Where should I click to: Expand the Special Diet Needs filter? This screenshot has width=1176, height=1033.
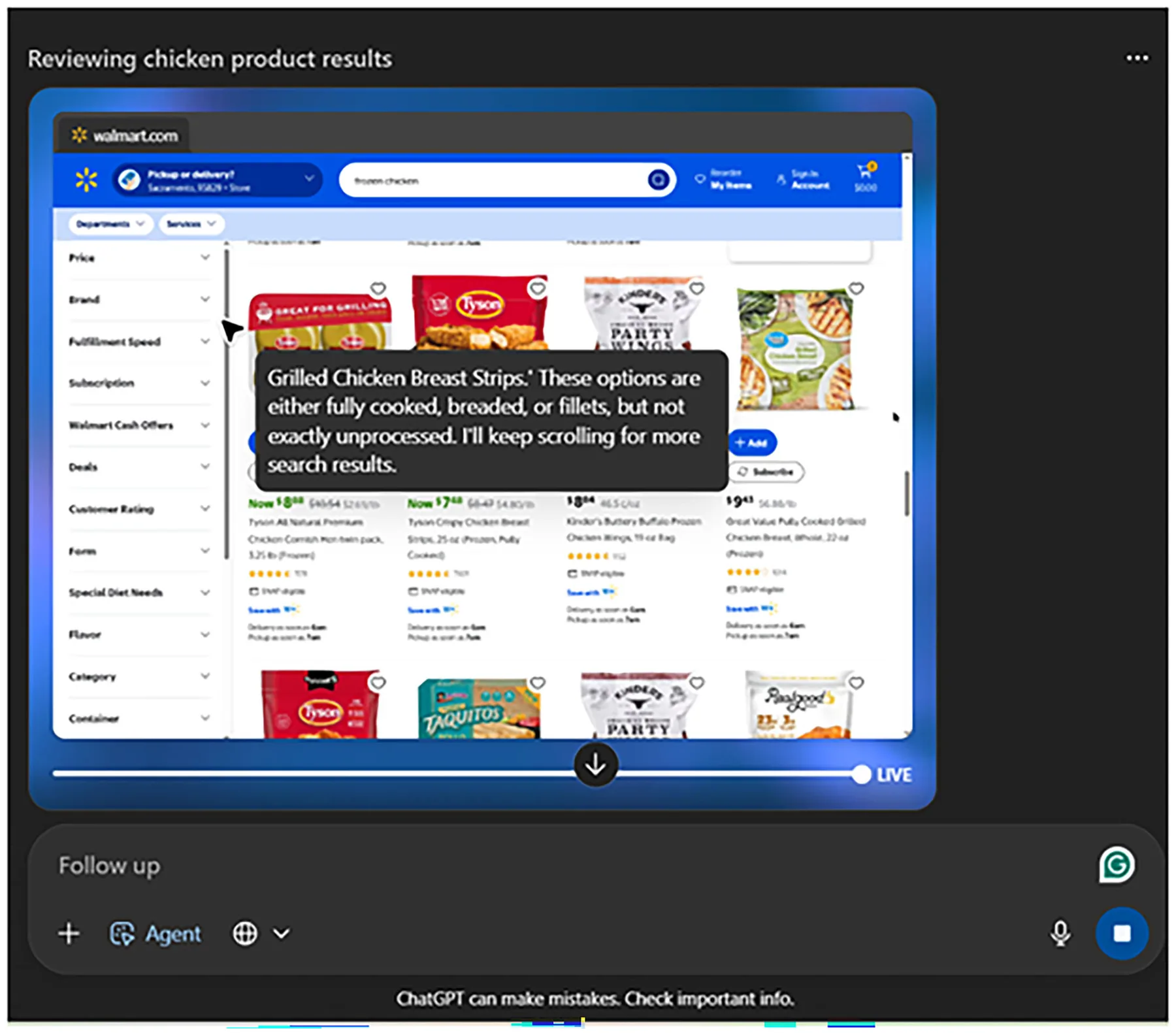pos(140,592)
